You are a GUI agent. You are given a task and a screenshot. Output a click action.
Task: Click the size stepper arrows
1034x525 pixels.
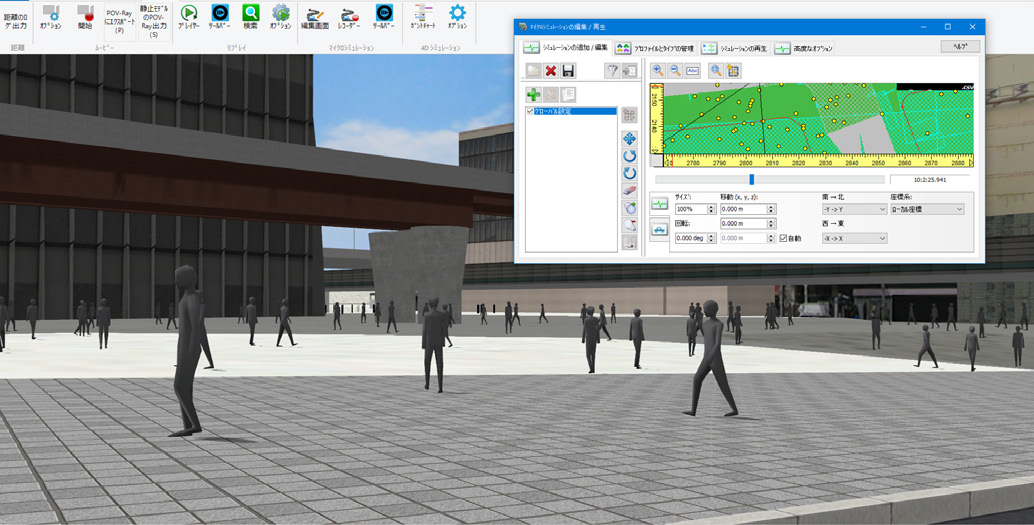click(x=712, y=209)
